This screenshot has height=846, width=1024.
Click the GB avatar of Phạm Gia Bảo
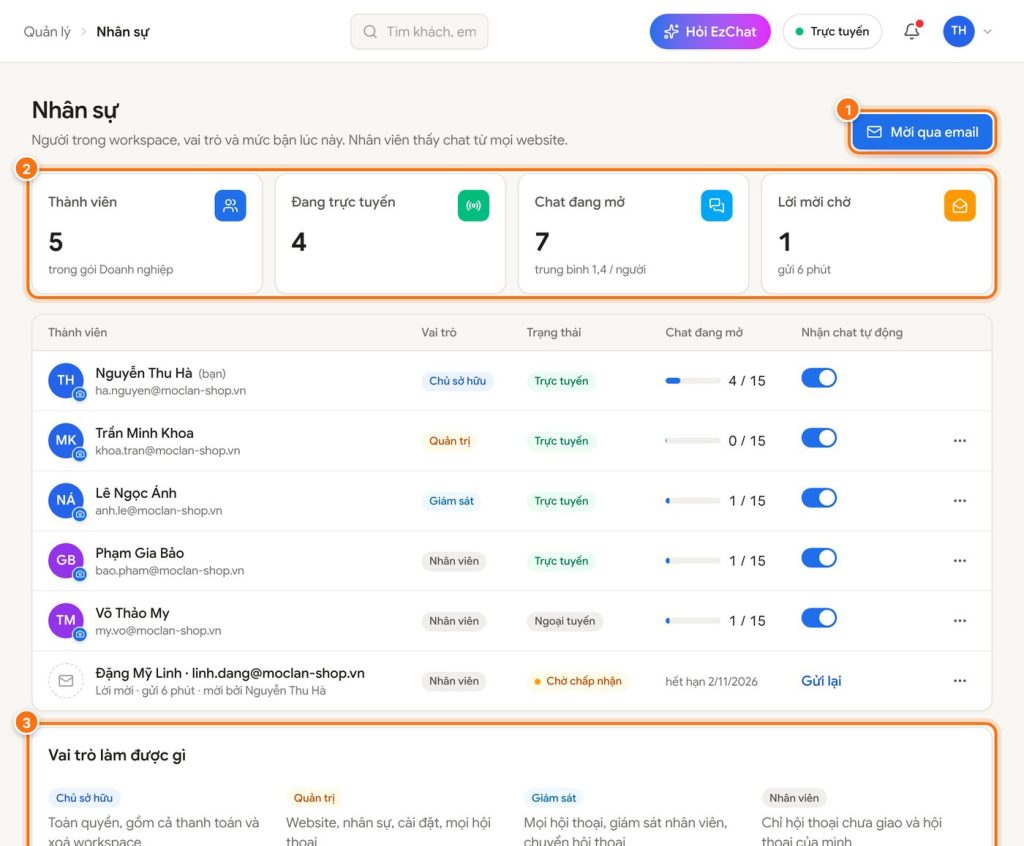point(66,561)
